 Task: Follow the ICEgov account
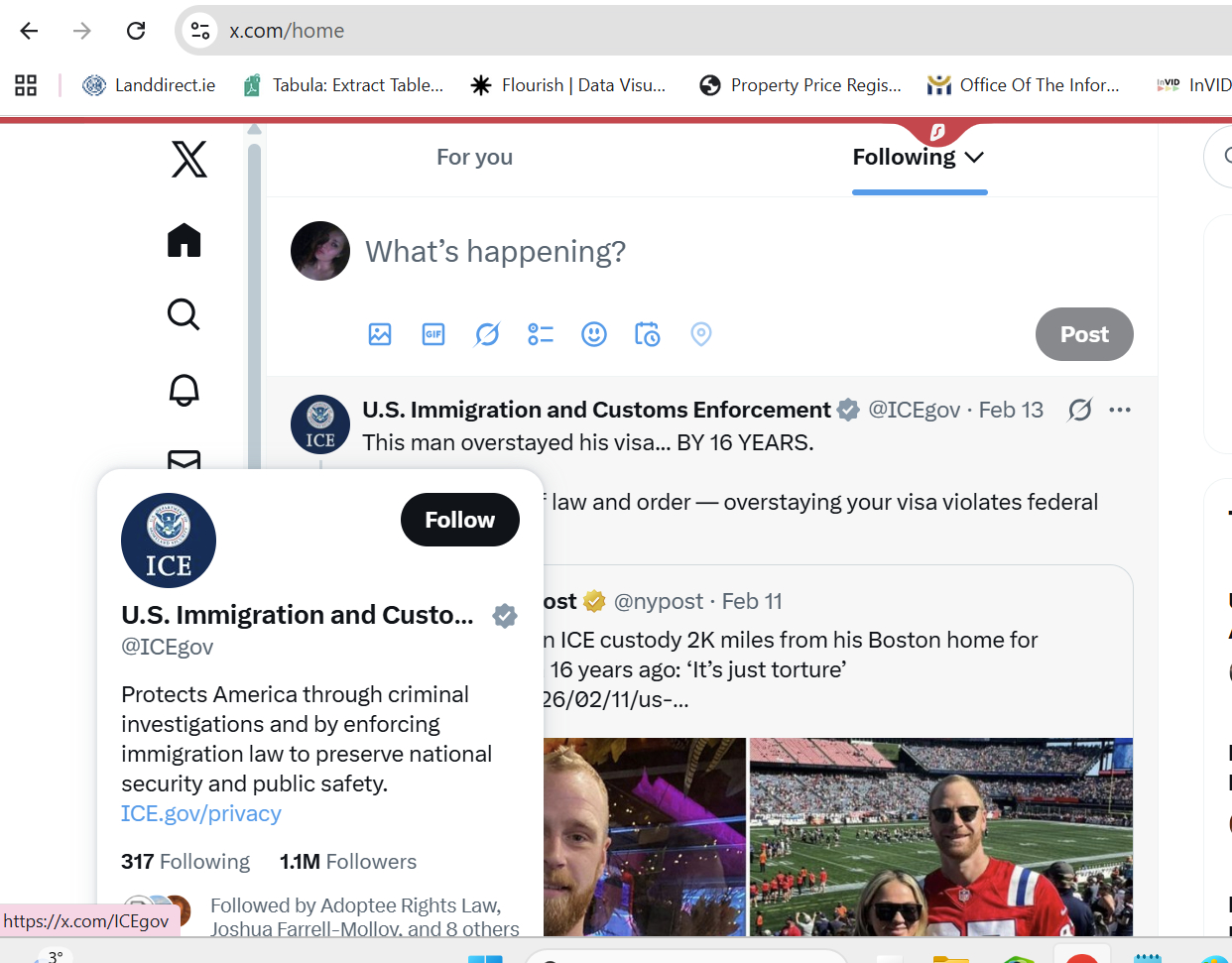(460, 520)
